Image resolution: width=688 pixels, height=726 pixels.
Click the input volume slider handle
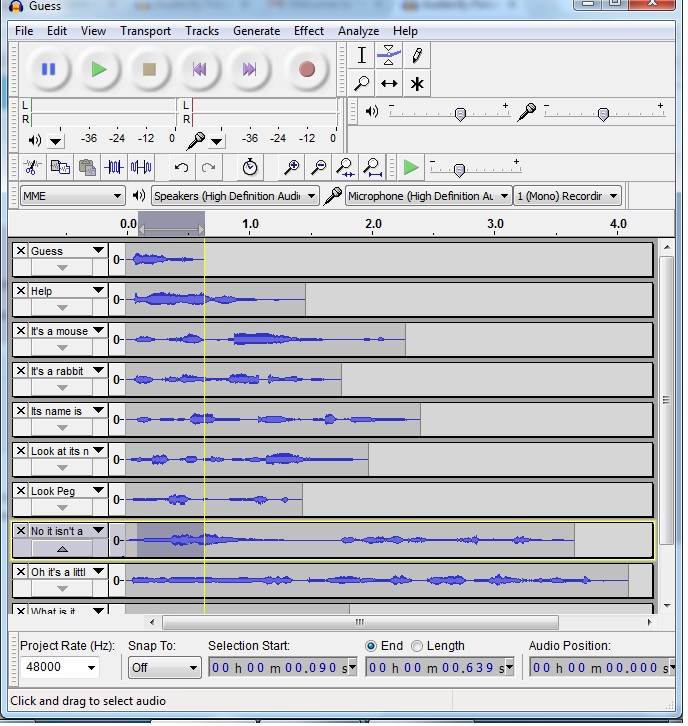pyautogui.click(x=603, y=114)
